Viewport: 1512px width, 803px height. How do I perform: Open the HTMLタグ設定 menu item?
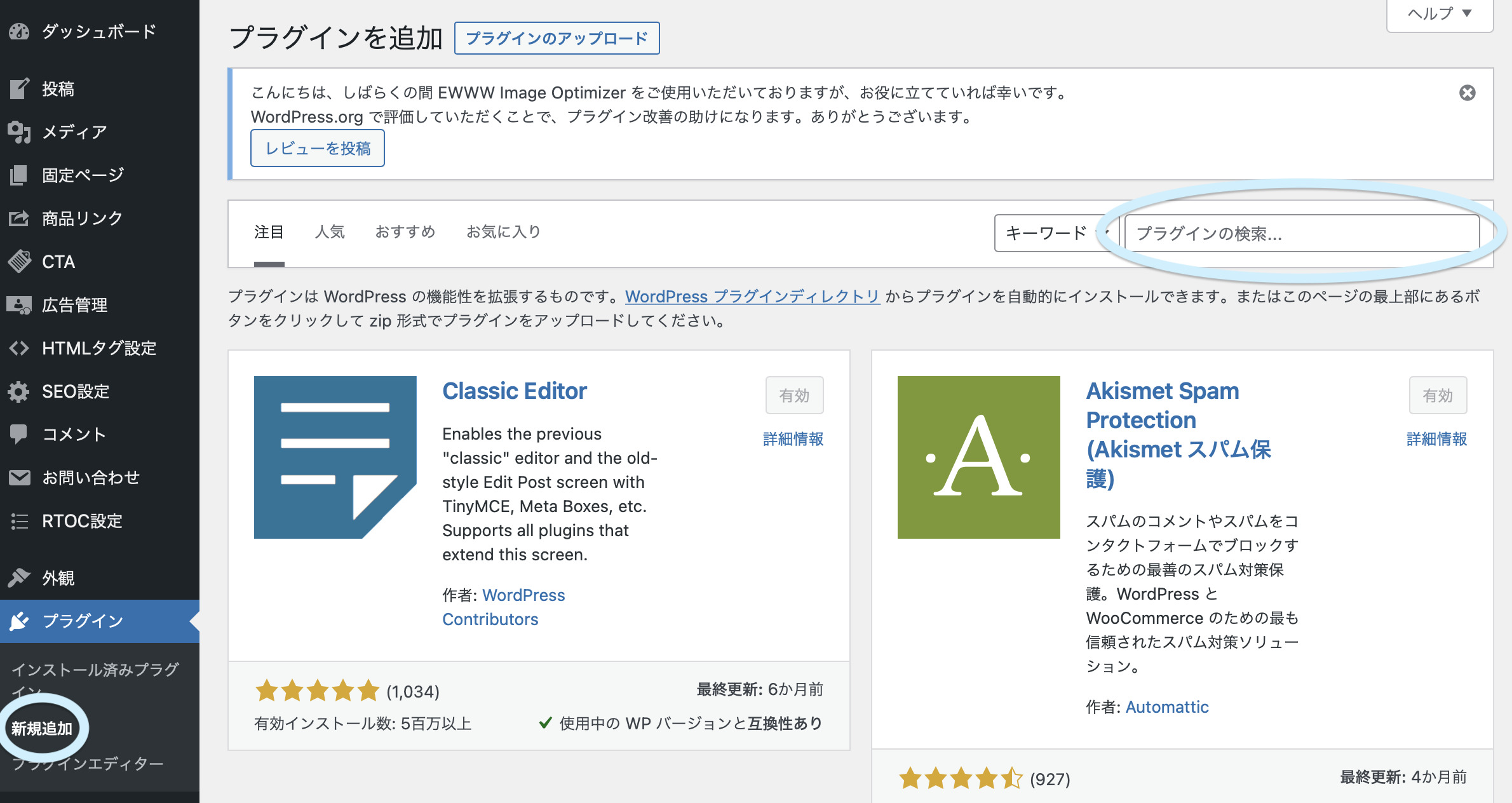(x=100, y=348)
